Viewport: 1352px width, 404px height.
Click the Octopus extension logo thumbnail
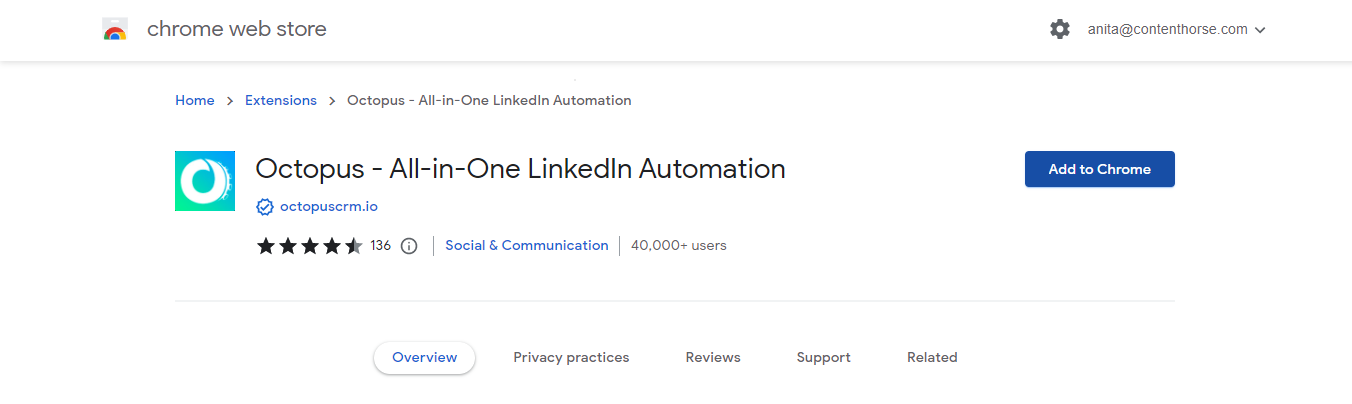tap(205, 181)
